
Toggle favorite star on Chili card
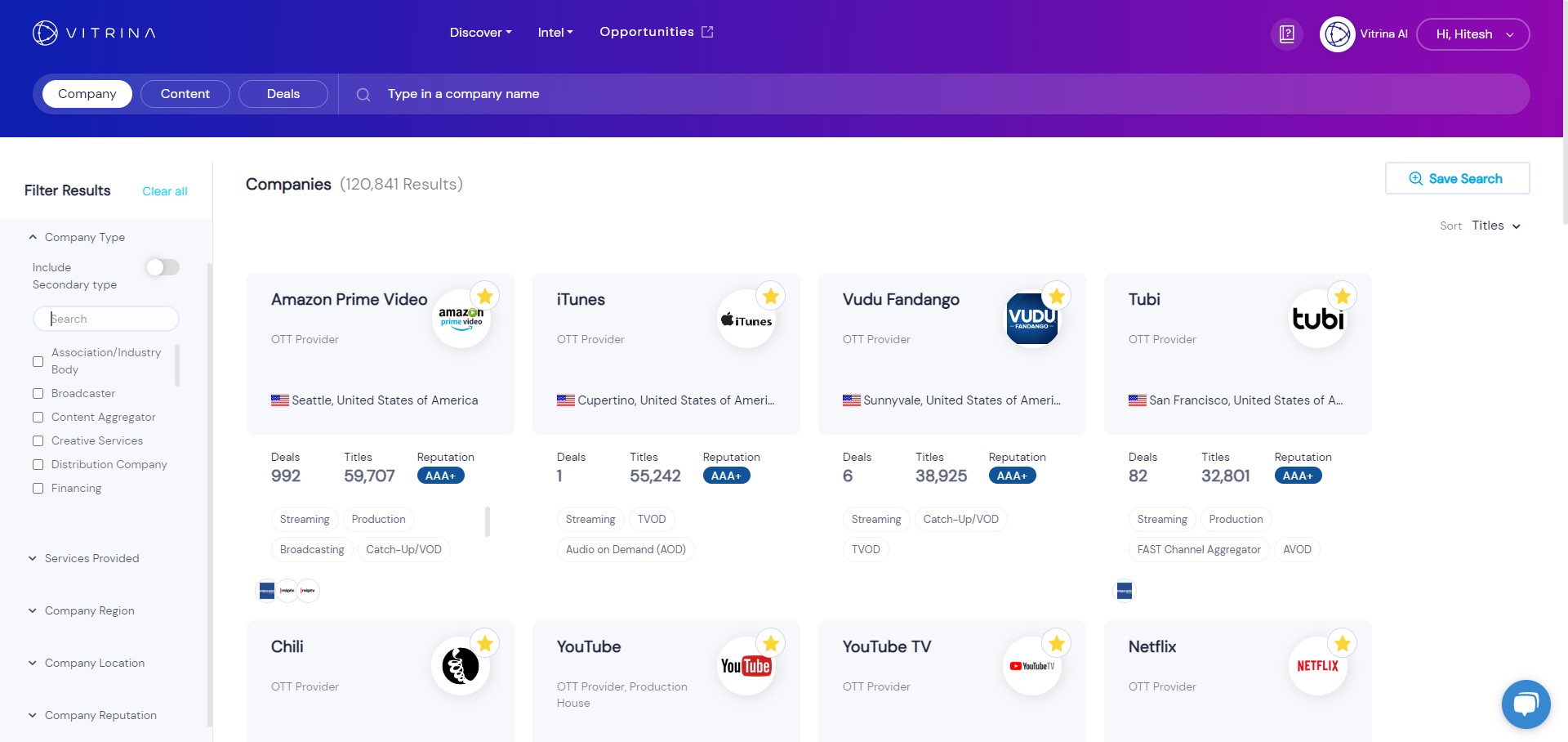pos(485,643)
